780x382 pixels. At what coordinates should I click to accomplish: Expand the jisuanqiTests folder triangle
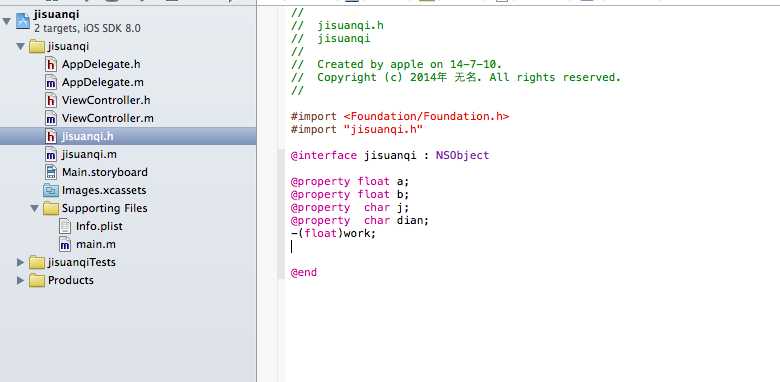(x=20, y=262)
